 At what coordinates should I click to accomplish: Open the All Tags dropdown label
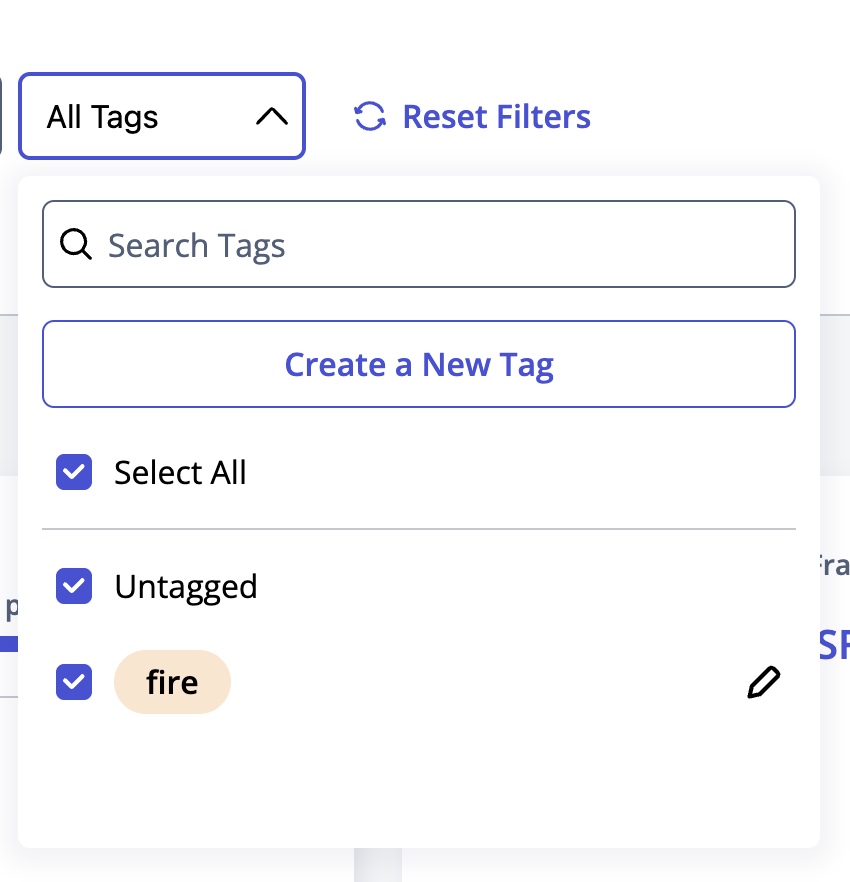point(102,117)
